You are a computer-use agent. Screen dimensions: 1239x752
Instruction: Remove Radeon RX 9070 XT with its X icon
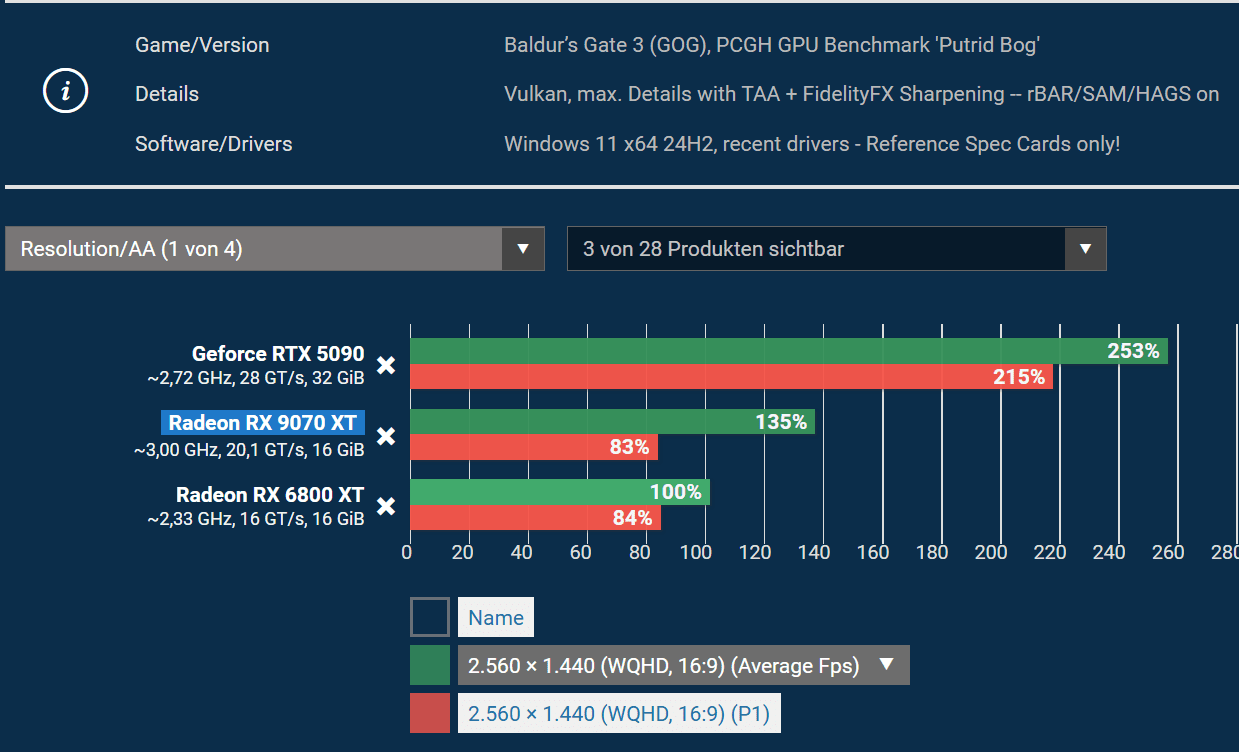click(x=386, y=436)
